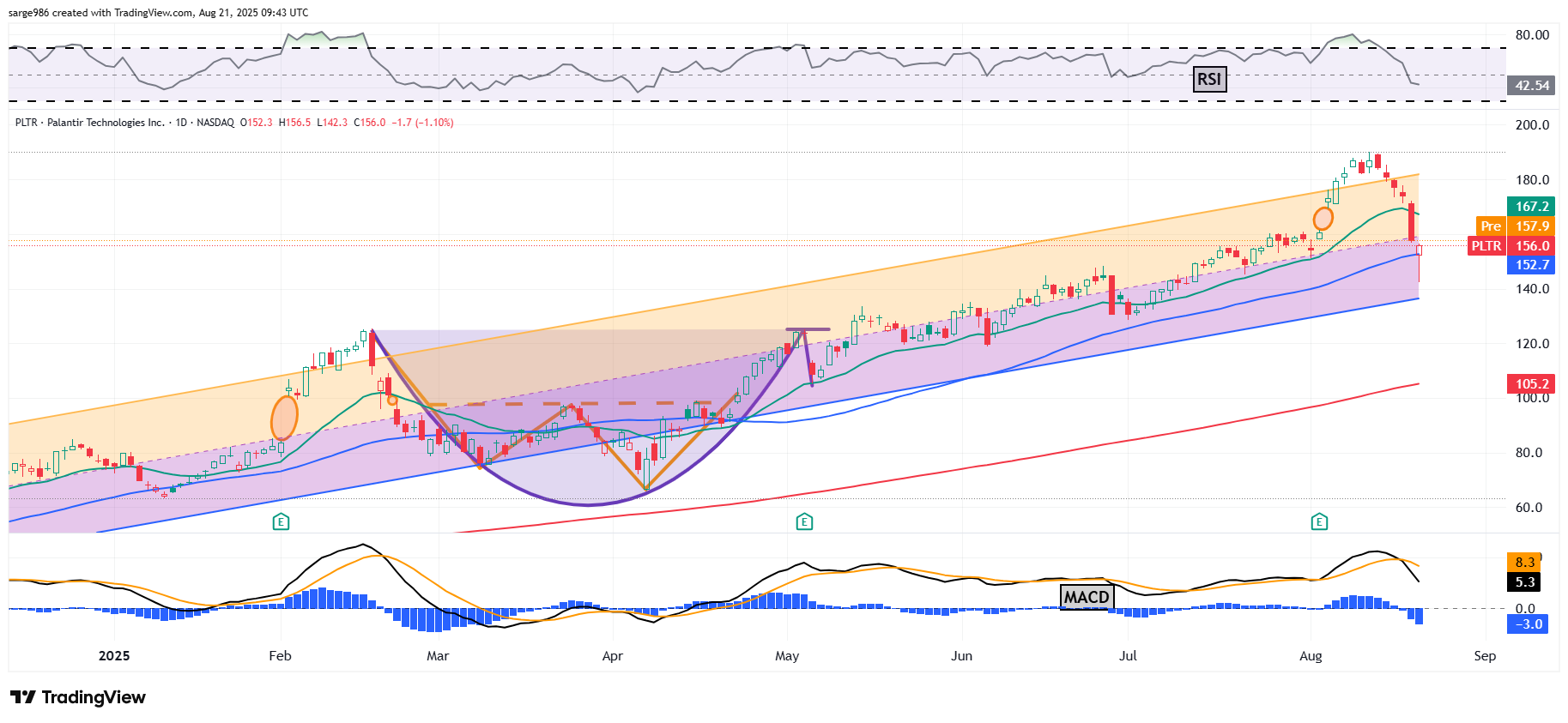Viewport: 1568px width, 723px height.
Task: Click the TradingView logo at bottom left
Action: tap(78, 697)
